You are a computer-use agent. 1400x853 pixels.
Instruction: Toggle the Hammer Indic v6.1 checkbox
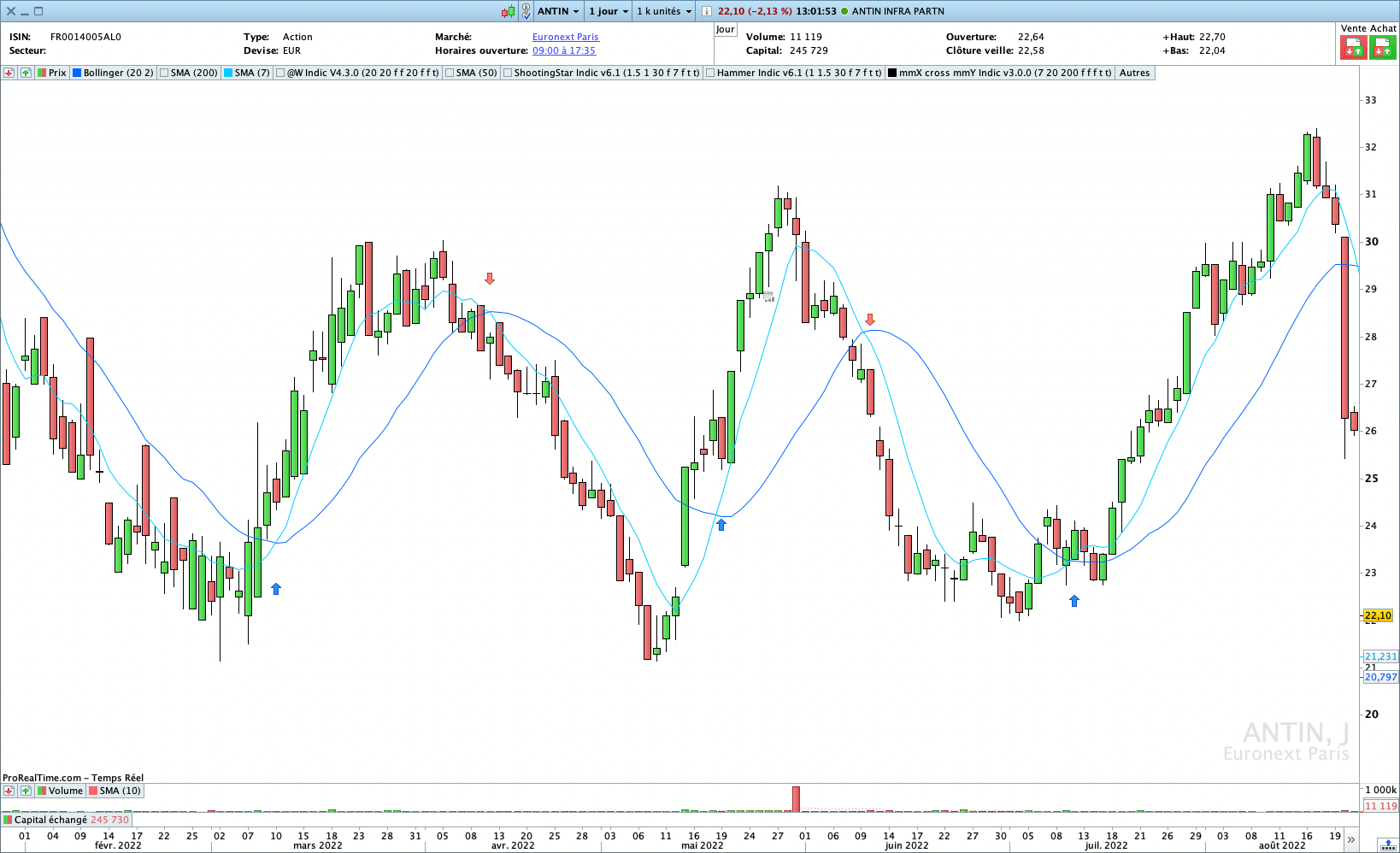(x=710, y=73)
